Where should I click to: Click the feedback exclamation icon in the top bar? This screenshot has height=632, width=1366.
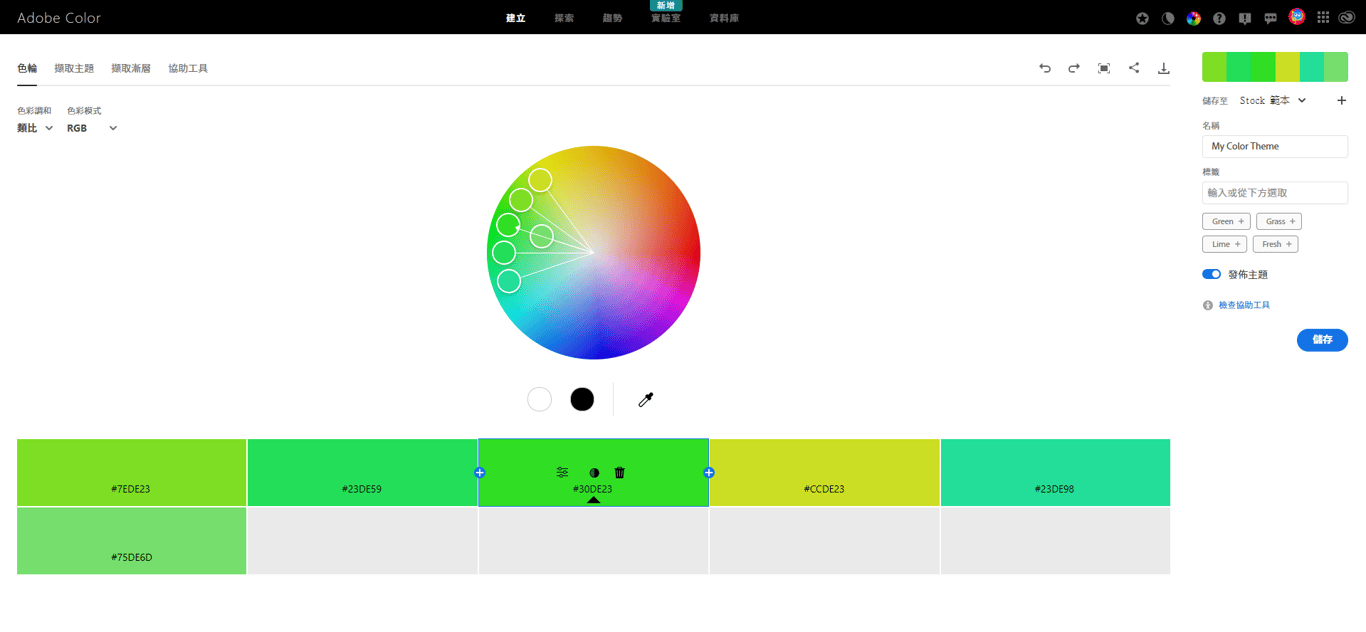pyautogui.click(x=1245, y=18)
